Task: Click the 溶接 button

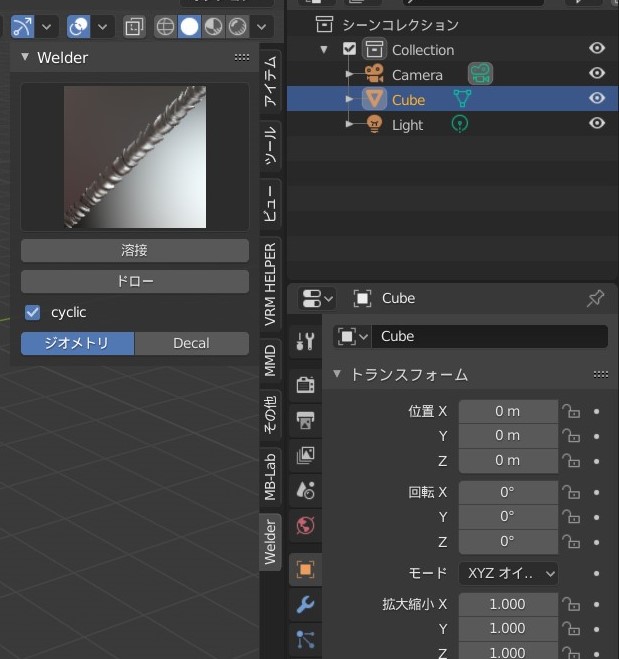Action: (135, 250)
